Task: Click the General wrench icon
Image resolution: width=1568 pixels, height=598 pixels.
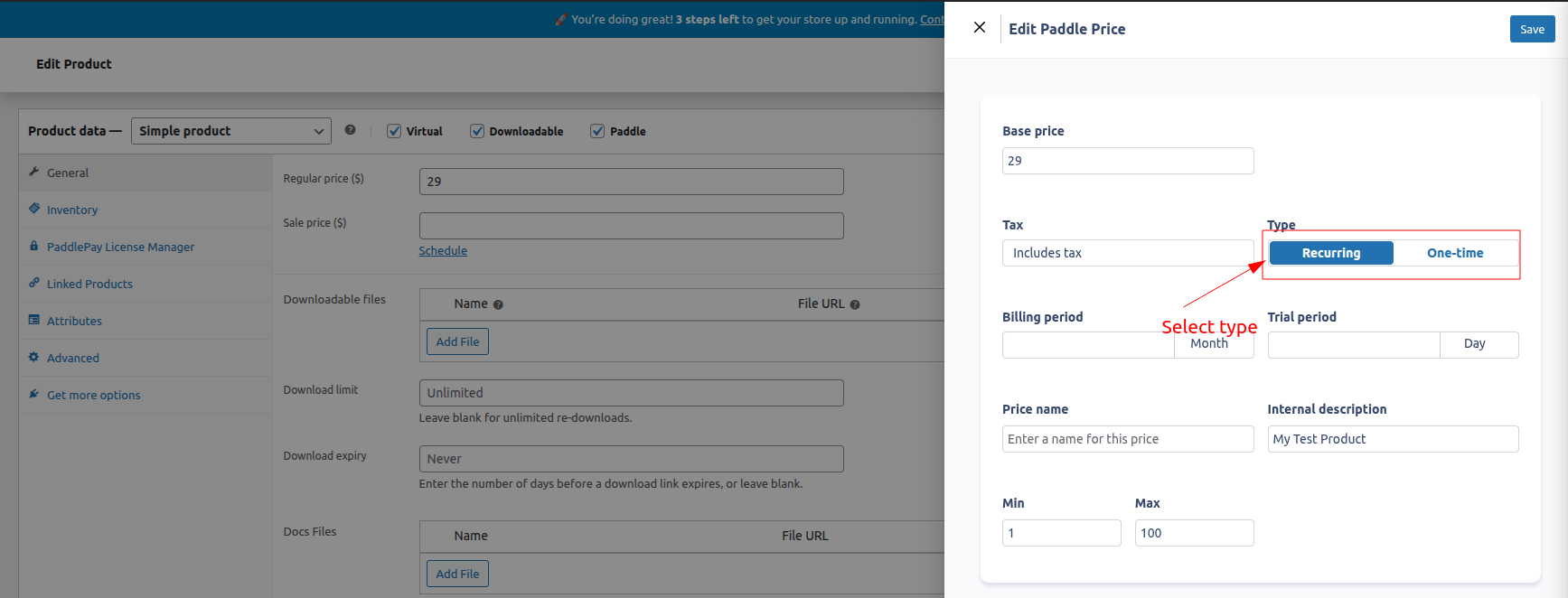Action: pos(33,172)
